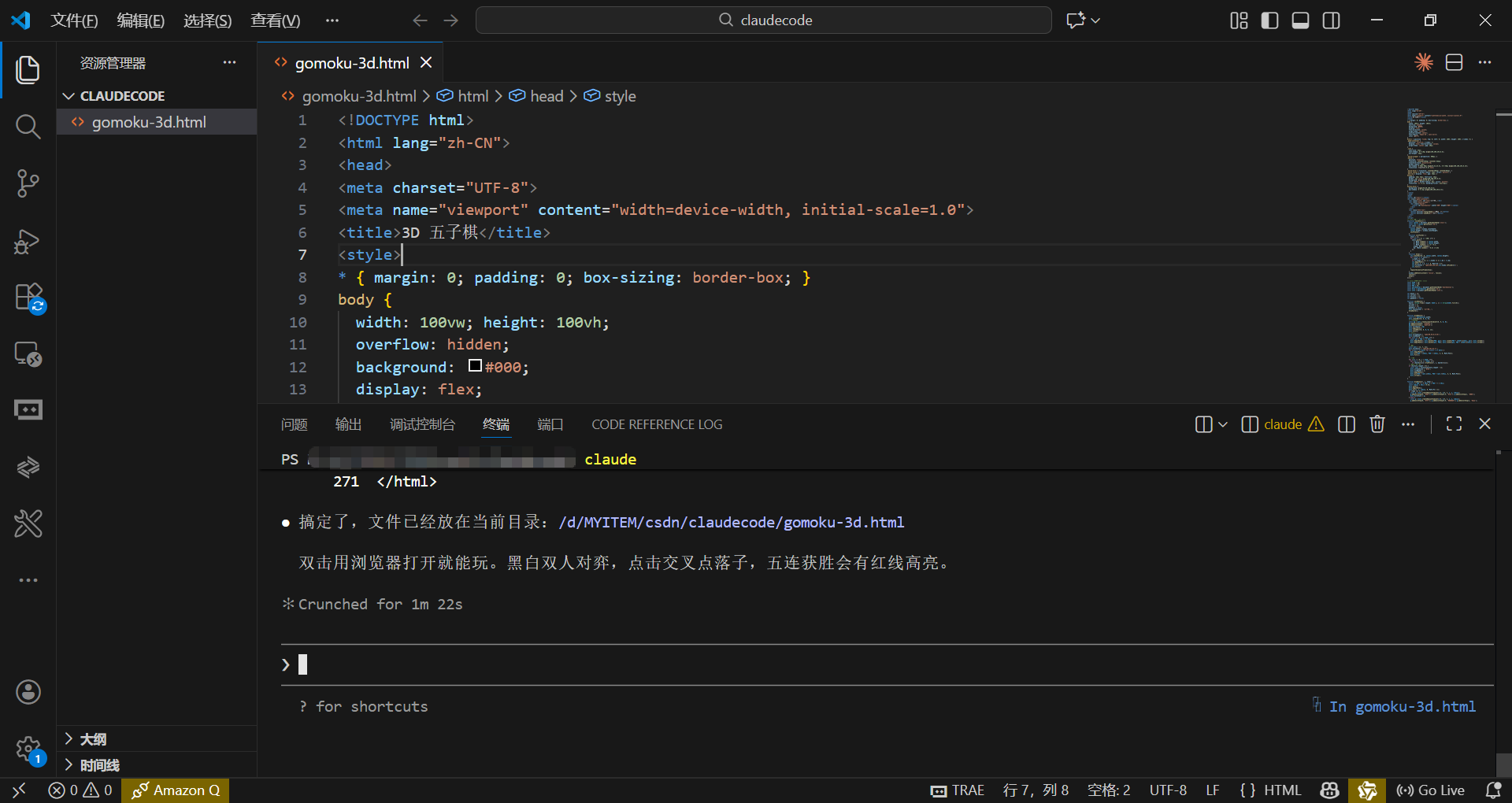The height and width of the screenshot is (803, 1512).
Task: Open editor more actions ellipsis
Action: click(1484, 62)
